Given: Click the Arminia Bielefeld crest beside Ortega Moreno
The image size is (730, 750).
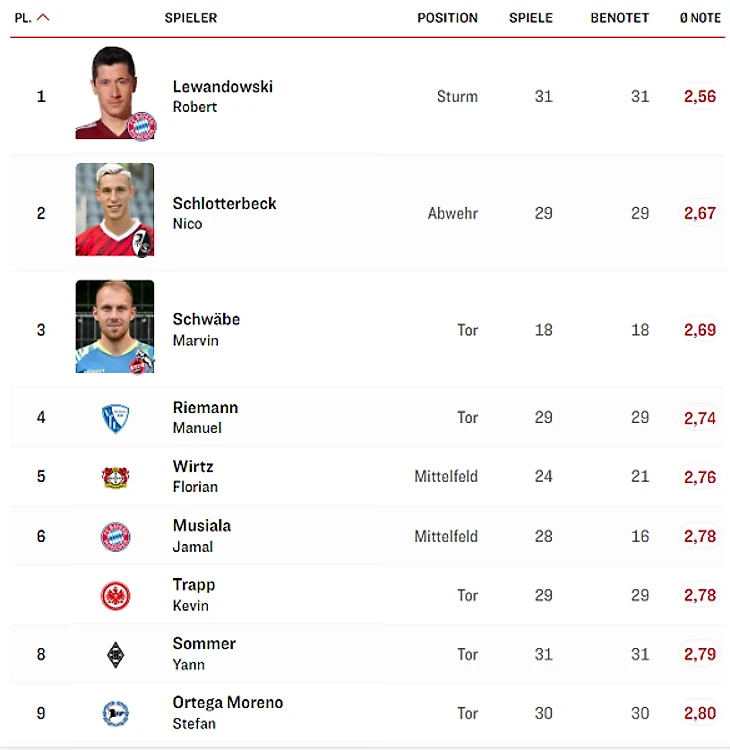Looking at the screenshot, I should coord(115,713).
